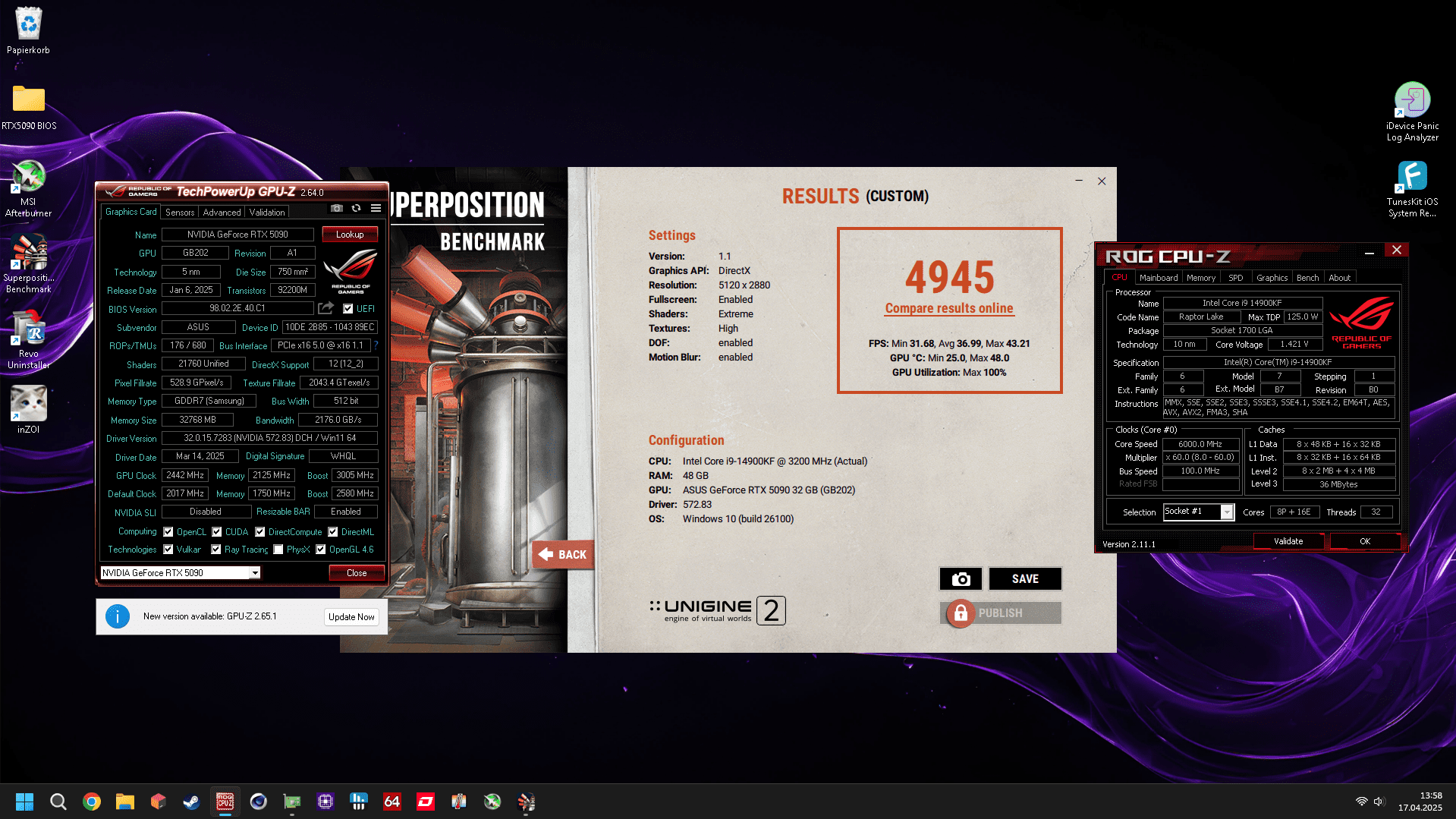Click Compare results online link
This screenshot has width=1456, height=819.
949,308
